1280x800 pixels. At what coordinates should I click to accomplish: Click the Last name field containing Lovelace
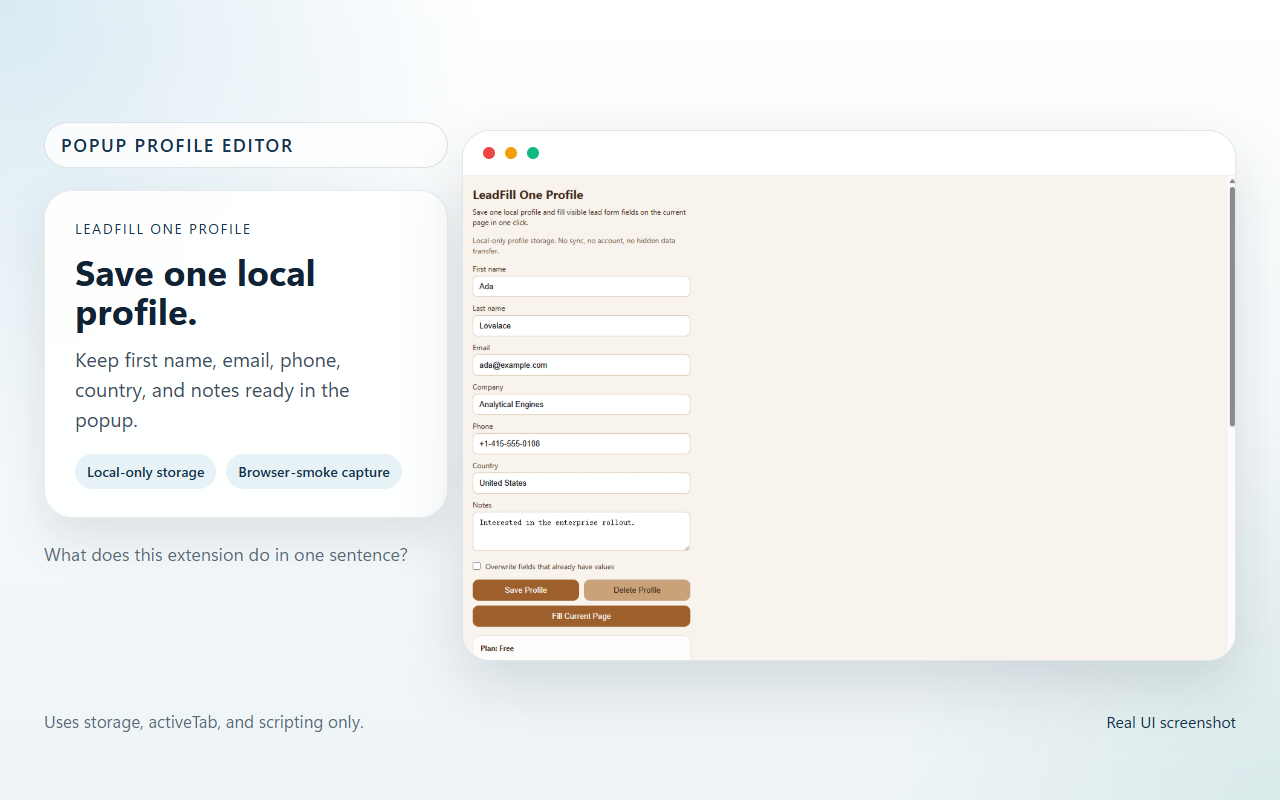[x=581, y=326]
